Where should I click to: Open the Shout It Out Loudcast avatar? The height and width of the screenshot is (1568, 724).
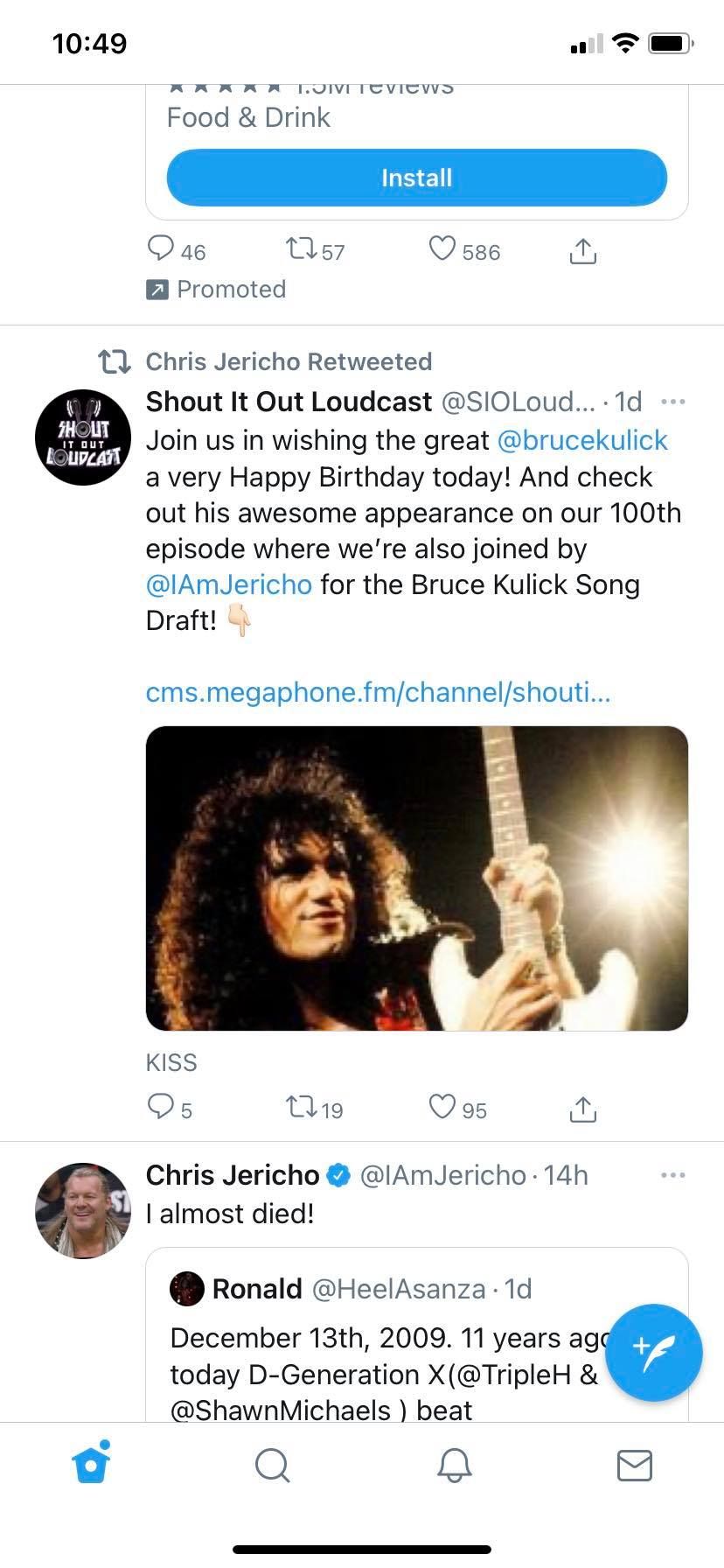83,437
